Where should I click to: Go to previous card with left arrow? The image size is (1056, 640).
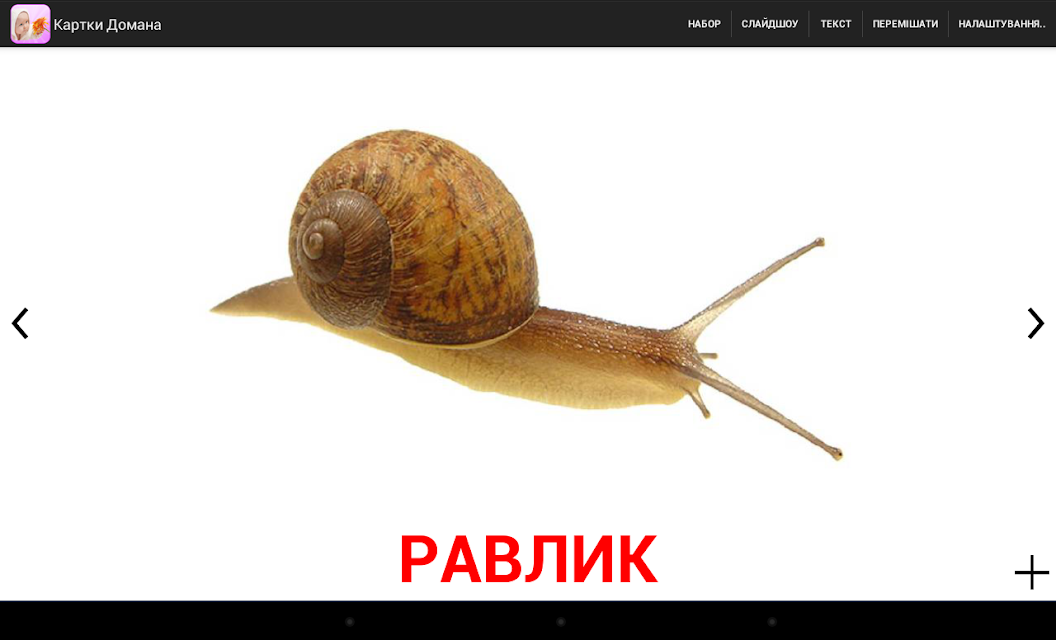click(20, 323)
